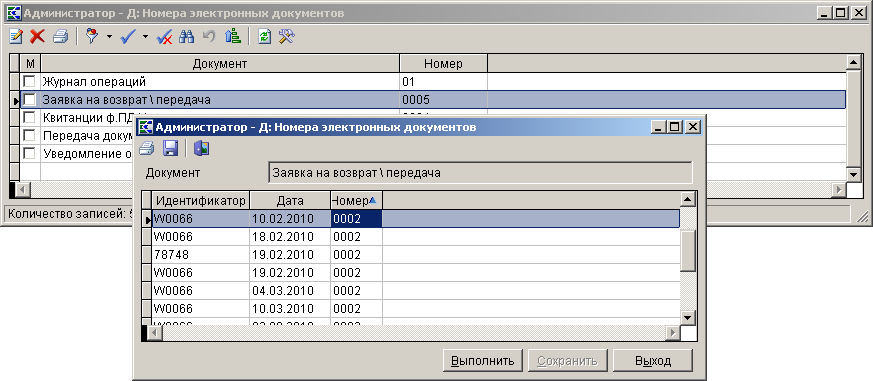Click the printer icon in the dialog toolbar

click(x=146, y=148)
